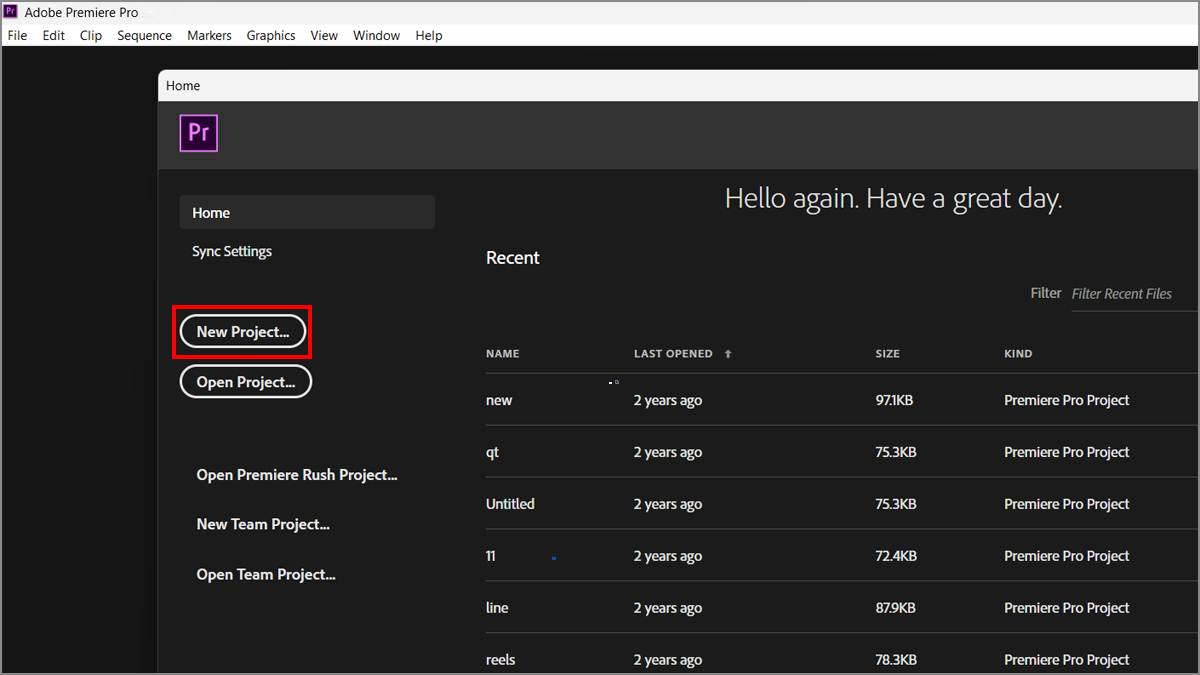Viewport: 1200px width, 675px height.
Task: Click the Premiere Pro logo in Home header
Action: point(198,134)
